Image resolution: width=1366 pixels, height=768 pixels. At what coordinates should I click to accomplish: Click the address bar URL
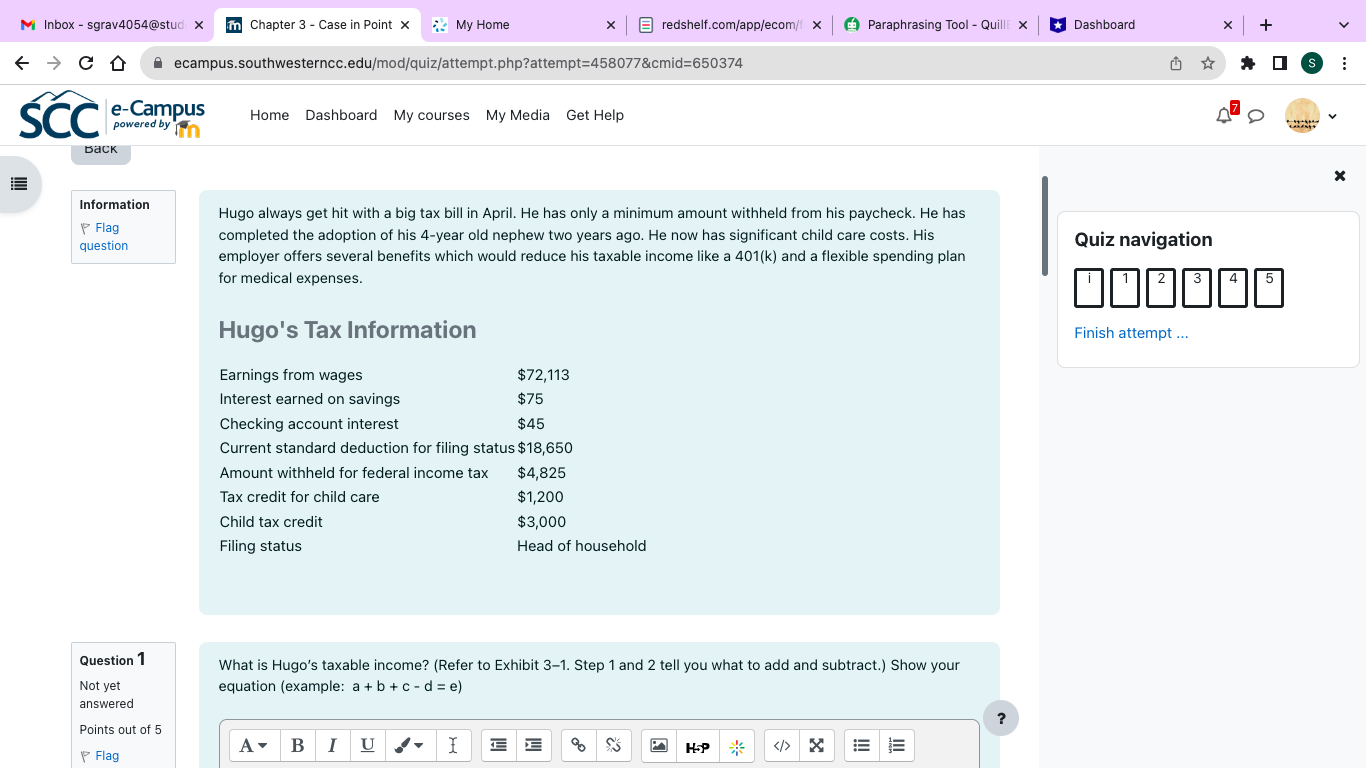[x=458, y=63]
